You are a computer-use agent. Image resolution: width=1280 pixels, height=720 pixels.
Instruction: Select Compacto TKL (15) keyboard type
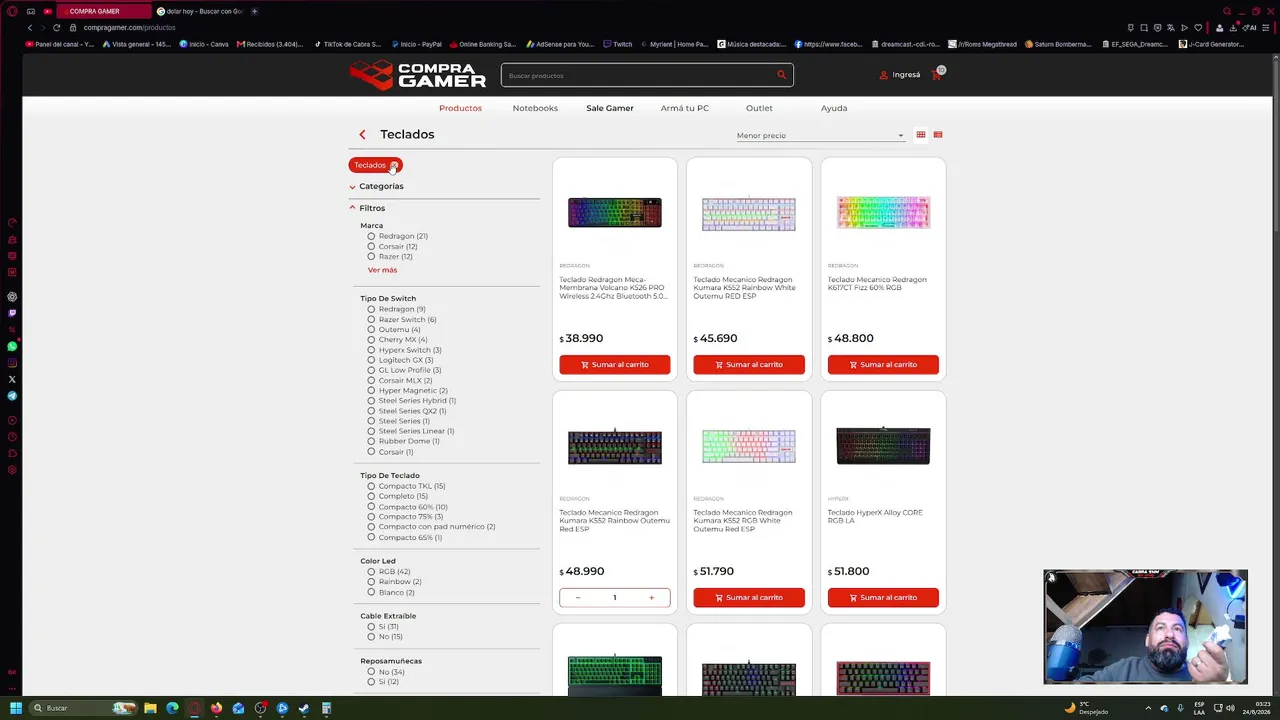[406, 486]
